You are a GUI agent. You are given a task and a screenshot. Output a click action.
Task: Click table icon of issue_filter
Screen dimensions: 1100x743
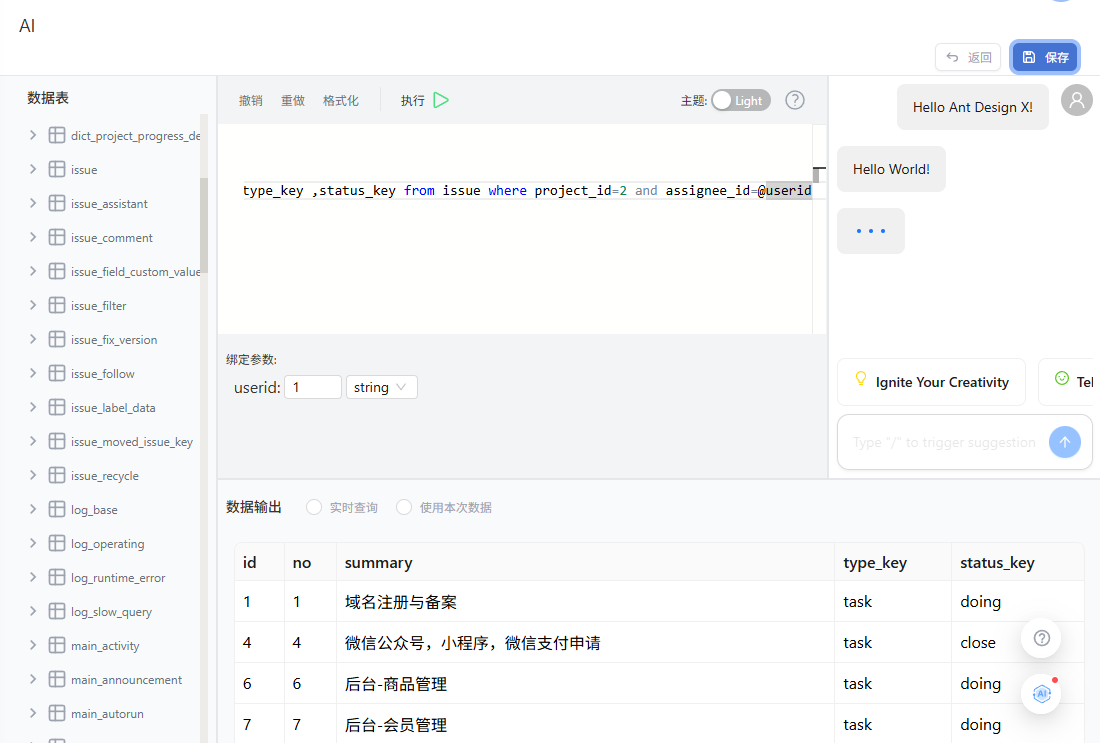click(57, 305)
